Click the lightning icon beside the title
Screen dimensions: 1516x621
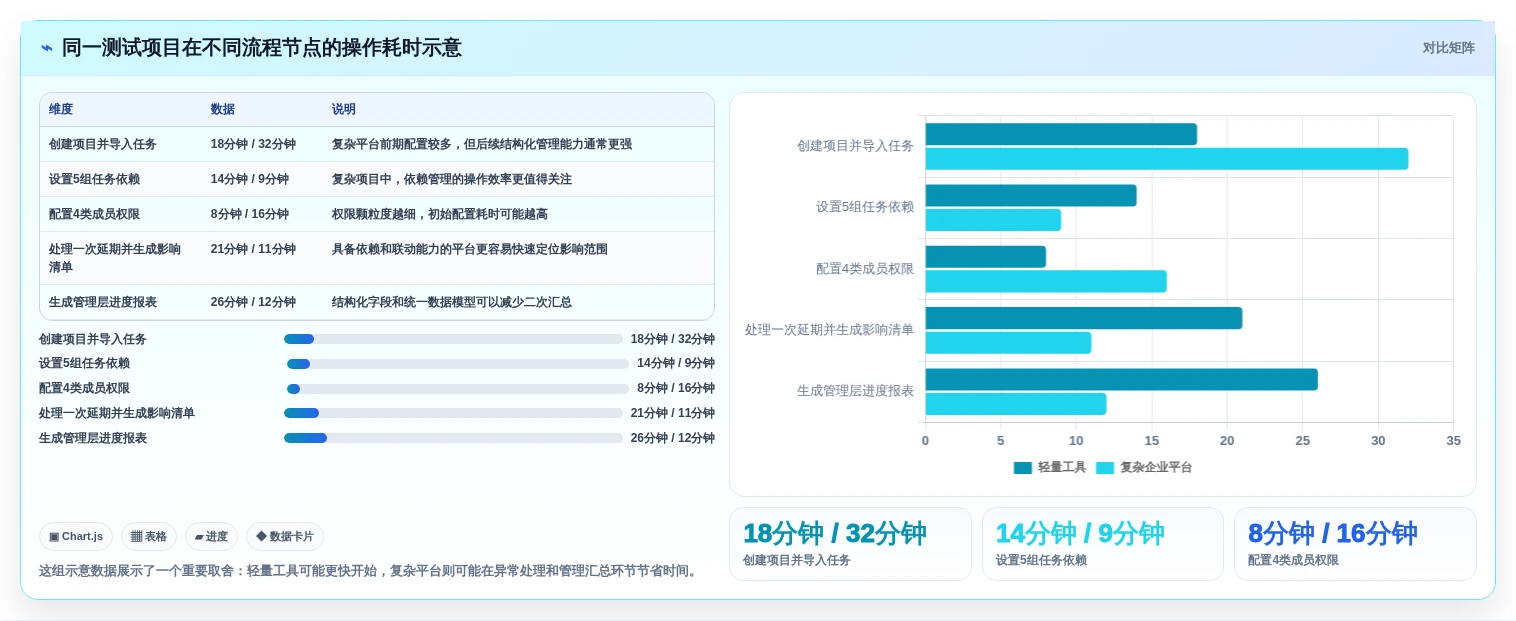click(47, 48)
